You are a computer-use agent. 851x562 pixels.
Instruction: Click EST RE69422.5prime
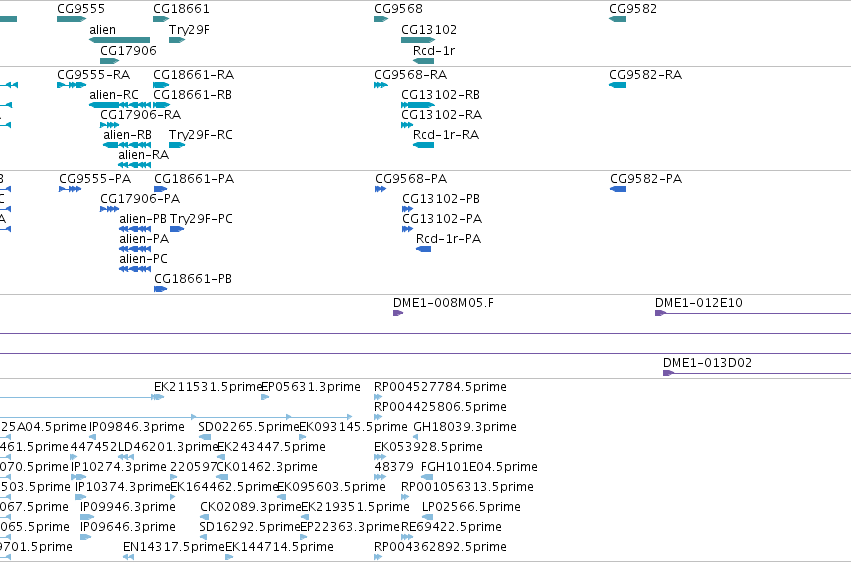(407, 537)
